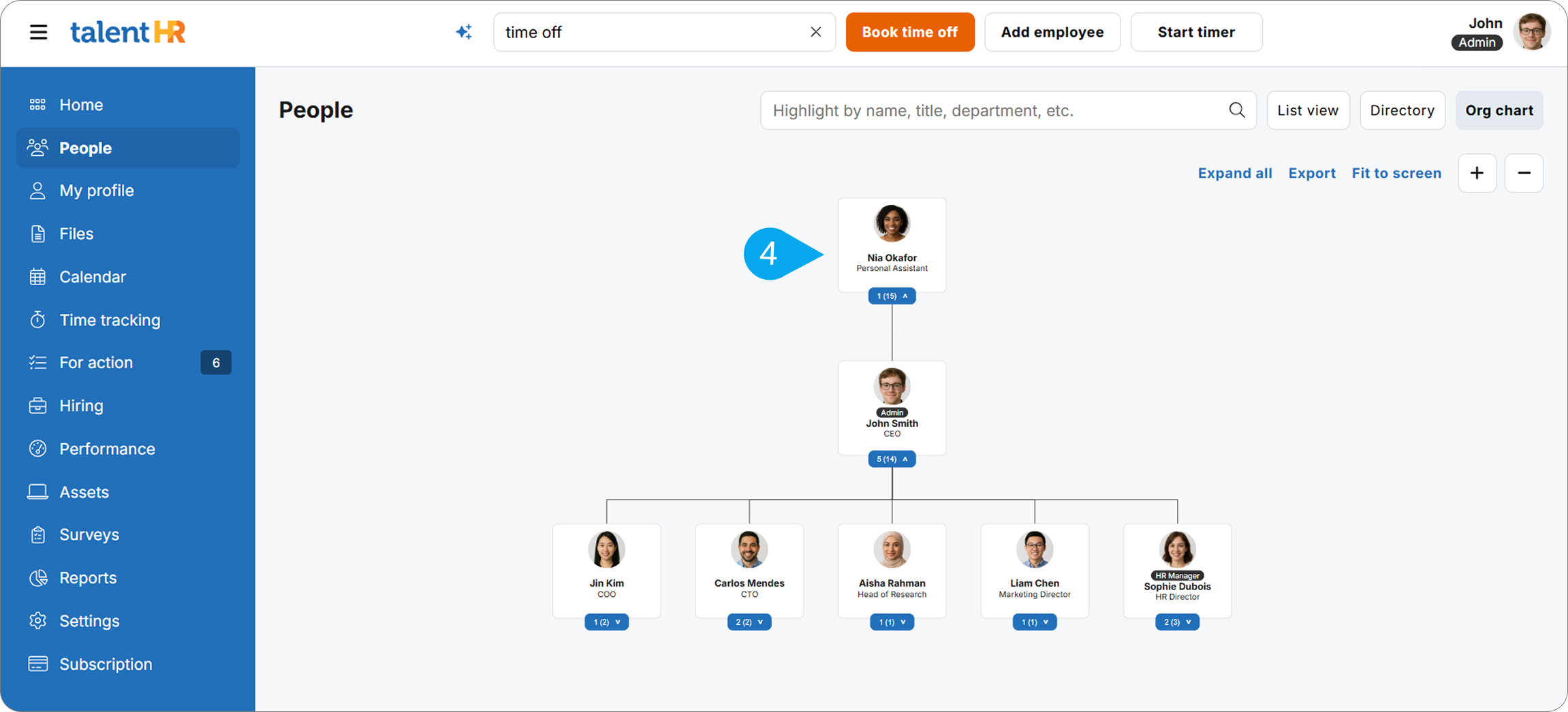Open the Calendar icon in sidebar

[37, 276]
